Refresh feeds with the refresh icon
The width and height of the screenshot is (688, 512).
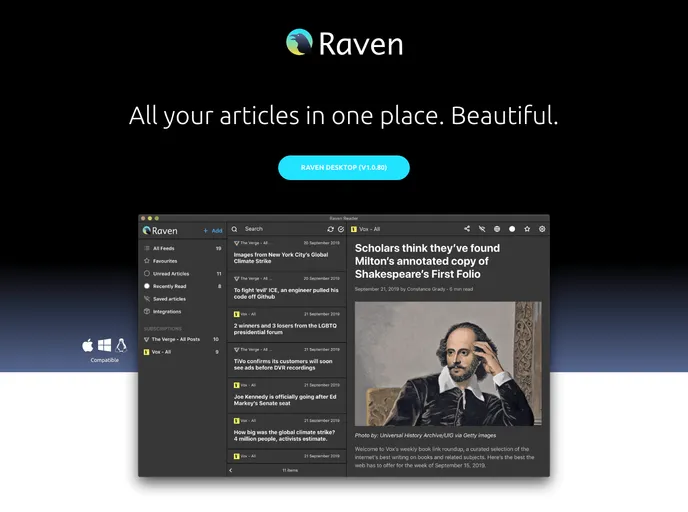[330, 229]
